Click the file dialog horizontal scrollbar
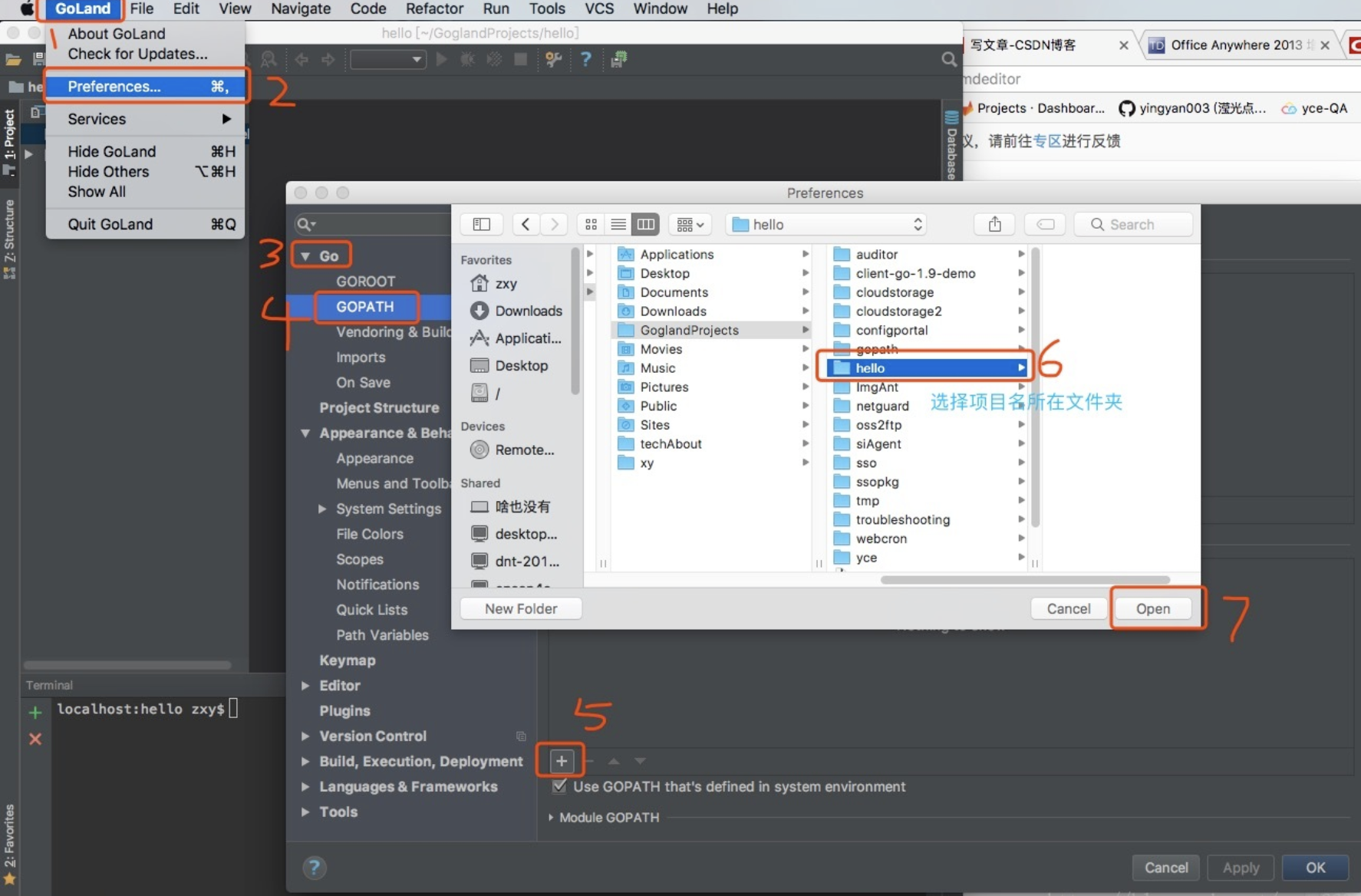Image resolution: width=1361 pixels, height=896 pixels. (x=1025, y=580)
